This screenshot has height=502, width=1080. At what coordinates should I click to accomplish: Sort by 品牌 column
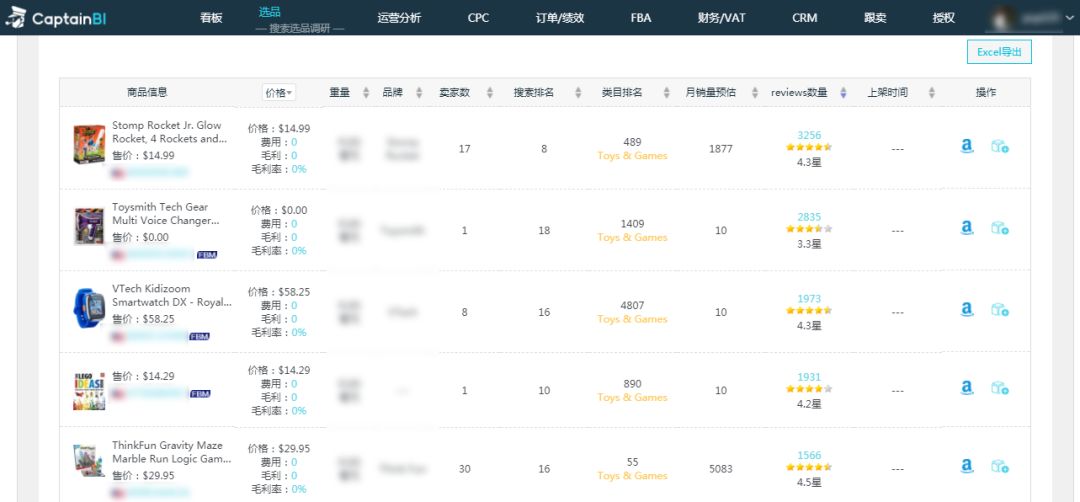419,92
